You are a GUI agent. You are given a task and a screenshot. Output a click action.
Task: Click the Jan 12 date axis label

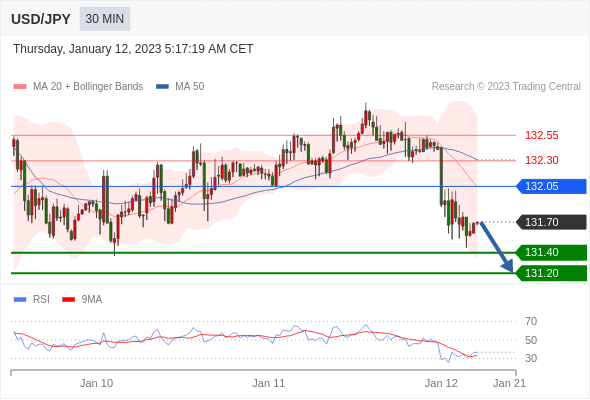[x=441, y=383]
